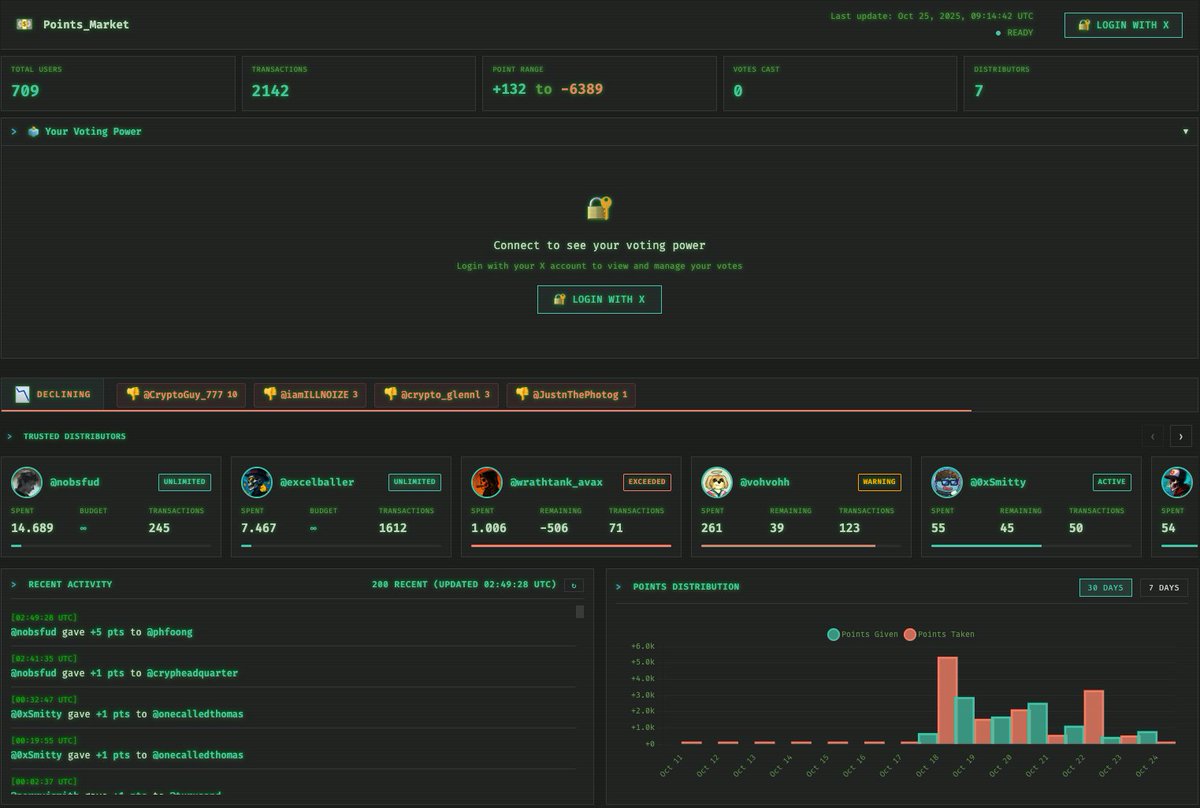
Task: Open the @JustnThePhotog declining chip
Action: point(571,394)
